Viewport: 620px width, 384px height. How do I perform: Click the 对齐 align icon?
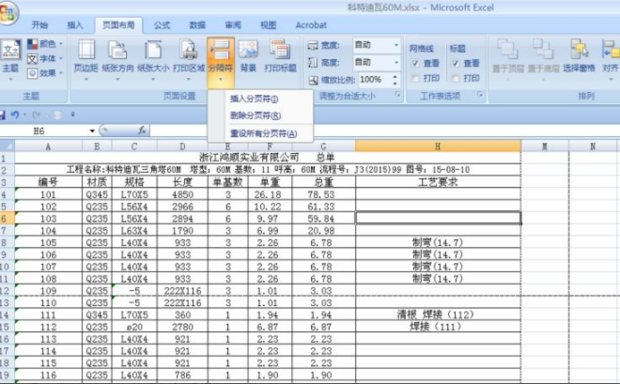point(610,49)
